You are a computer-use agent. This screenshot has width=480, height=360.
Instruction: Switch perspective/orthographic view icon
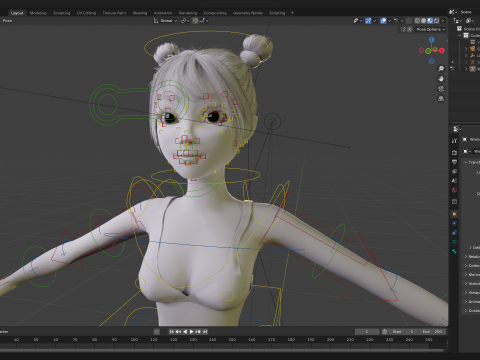441,99
